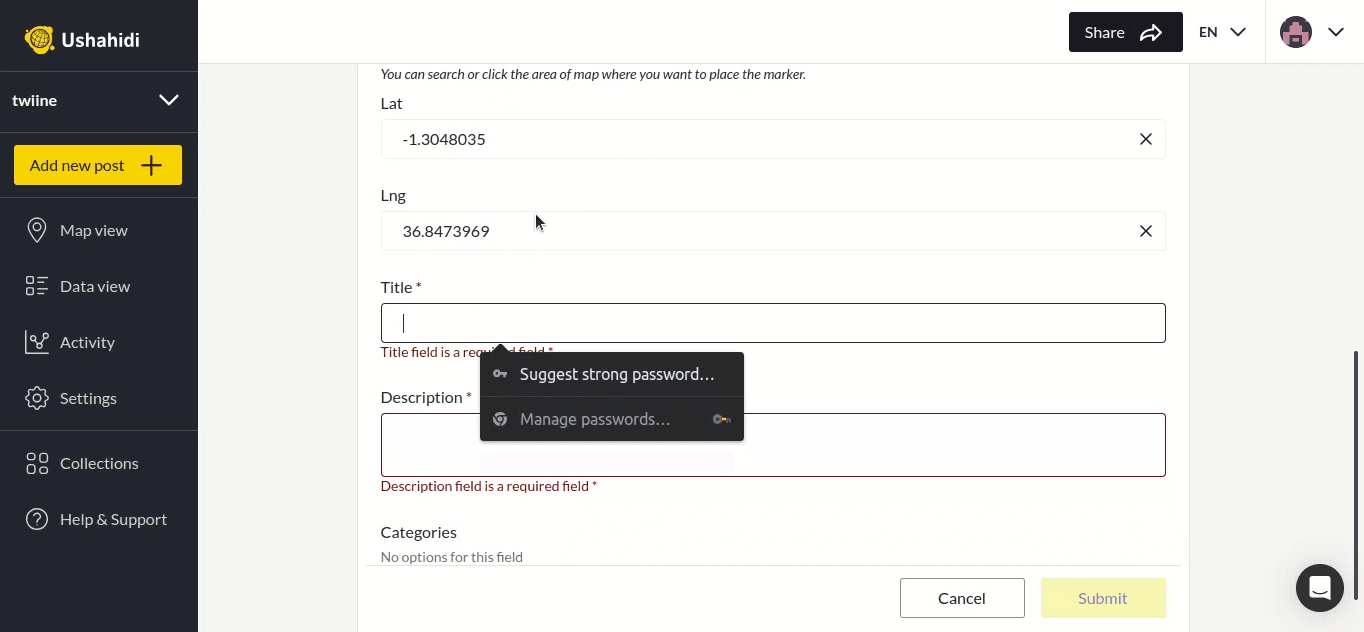This screenshot has width=1364, height=632.
Task: Open the Intercom chat bubble
Action: point(1320,588)
